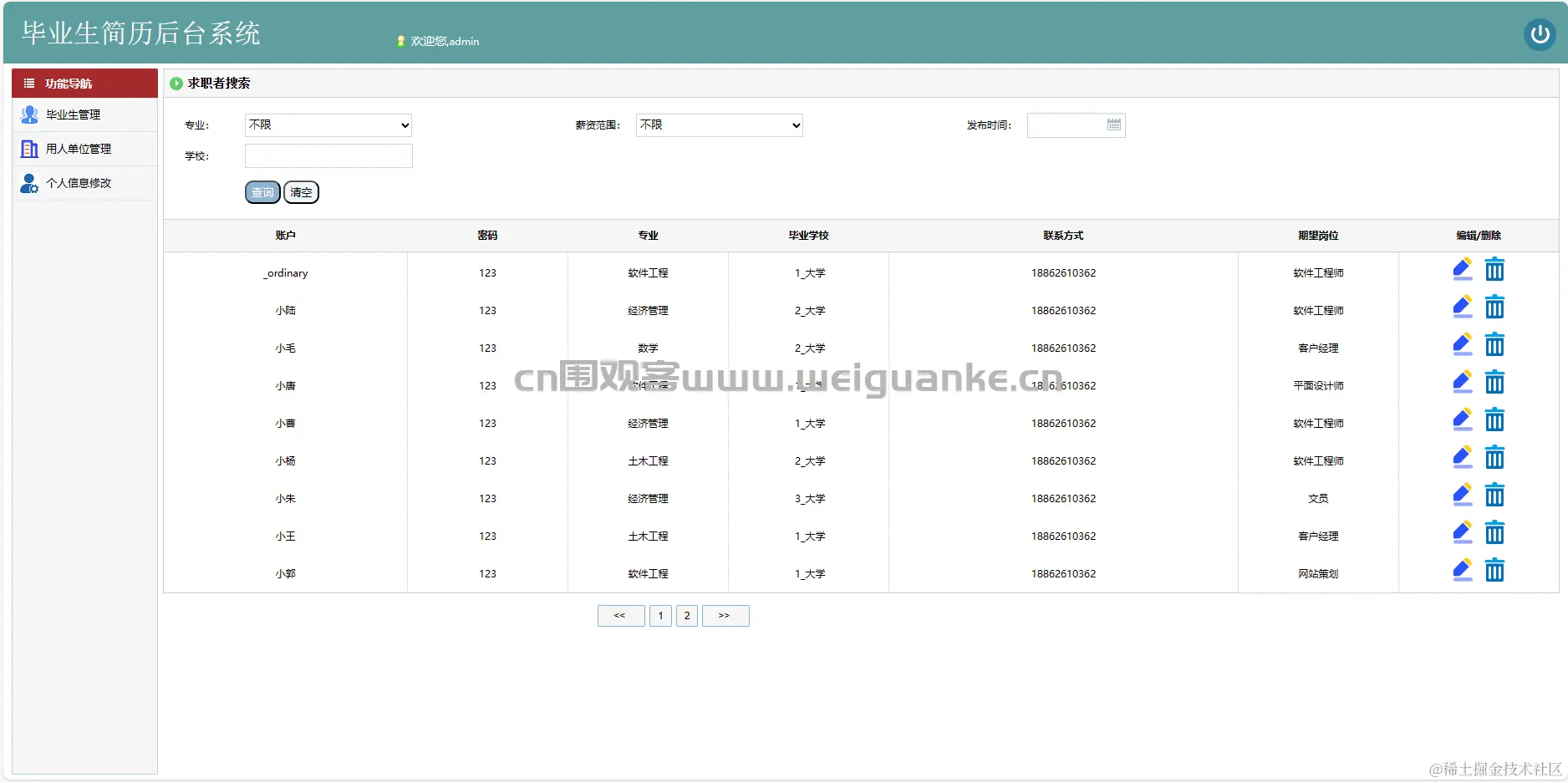
Task: Focus the 发布时间 date field
Action: pos(1076,125)
